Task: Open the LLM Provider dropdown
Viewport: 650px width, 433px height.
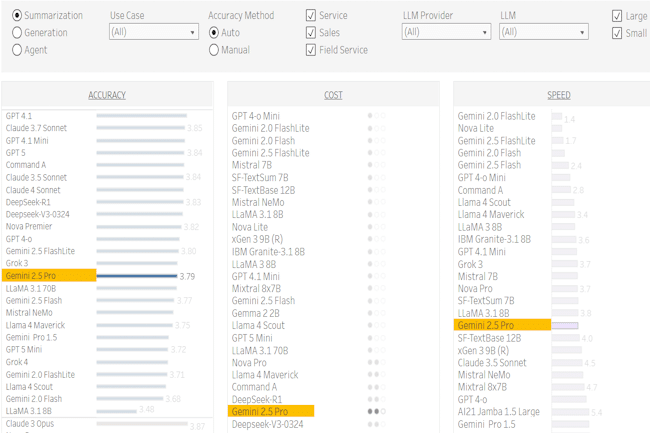Action: click(446, 31)
